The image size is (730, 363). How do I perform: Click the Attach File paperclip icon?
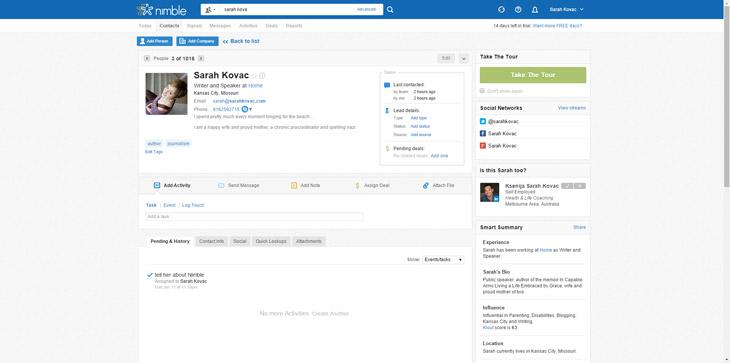[x=426, y=186]
